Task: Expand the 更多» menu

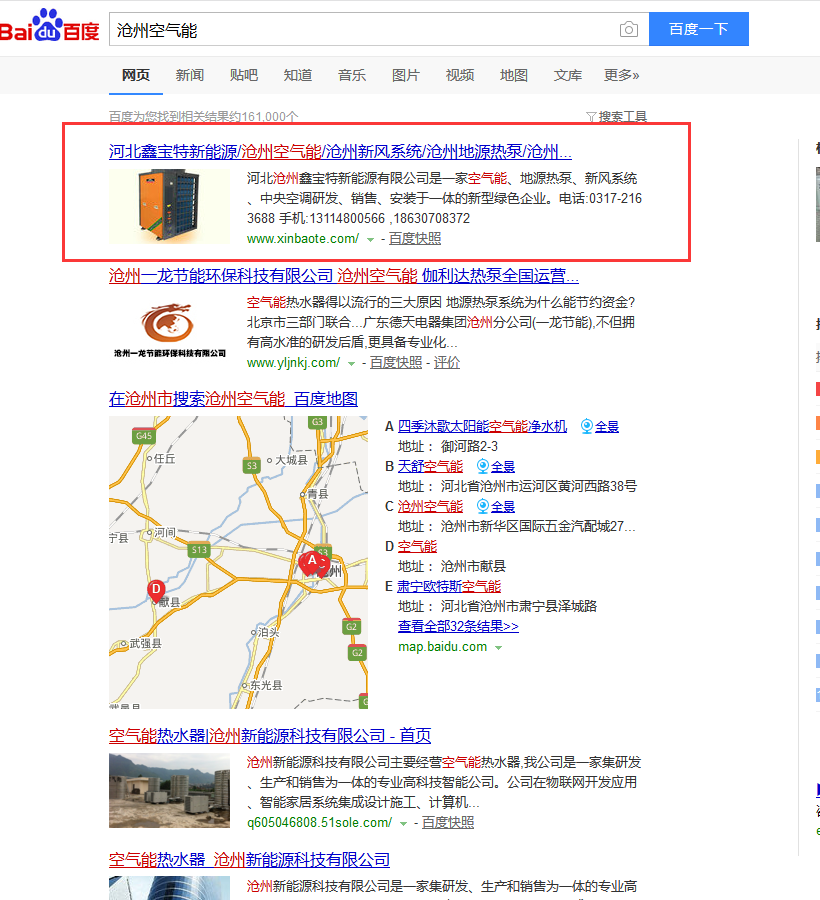Action: [x=621, y=75]
